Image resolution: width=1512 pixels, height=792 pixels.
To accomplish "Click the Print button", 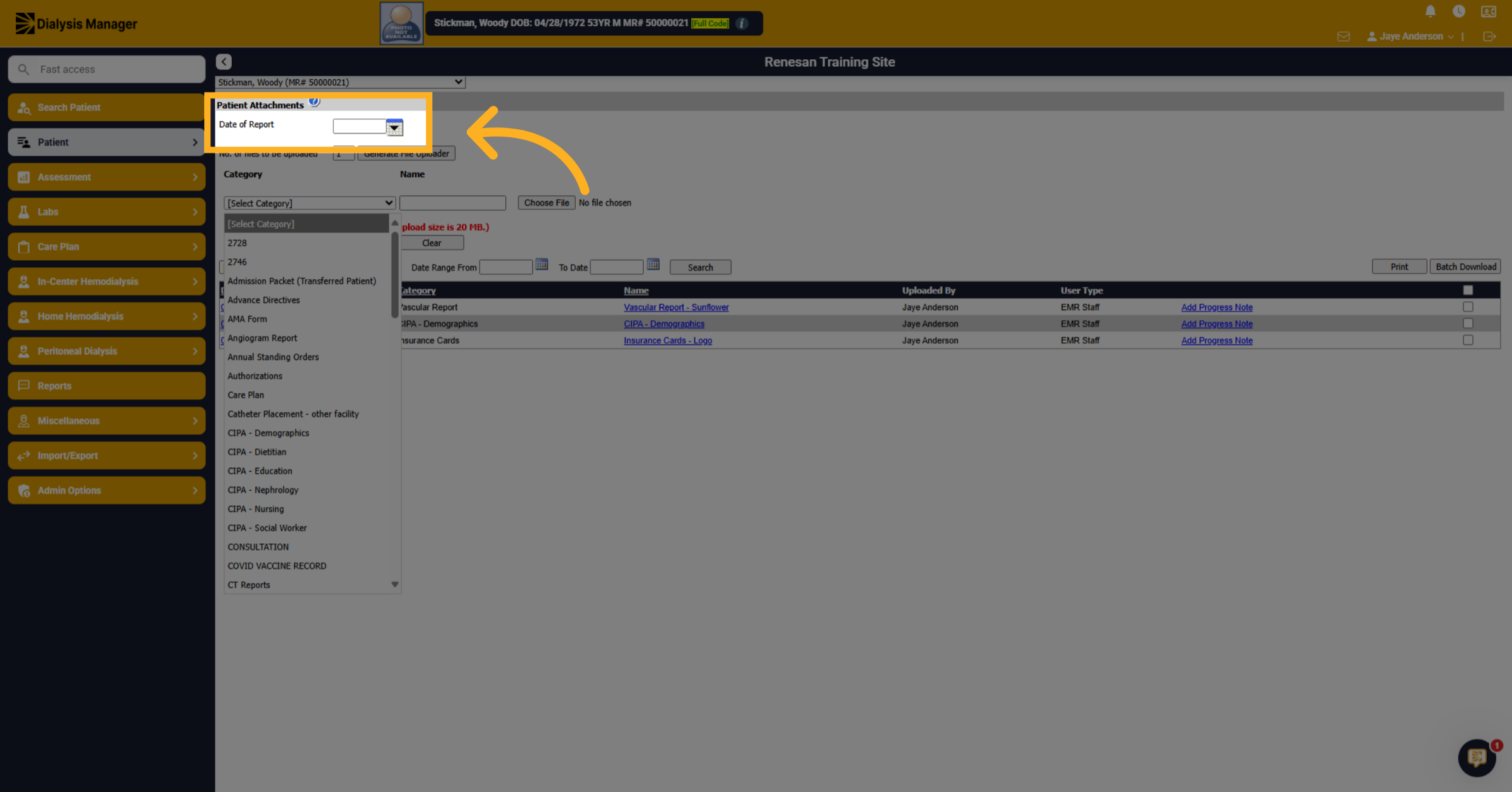I will pos(1399,267).
